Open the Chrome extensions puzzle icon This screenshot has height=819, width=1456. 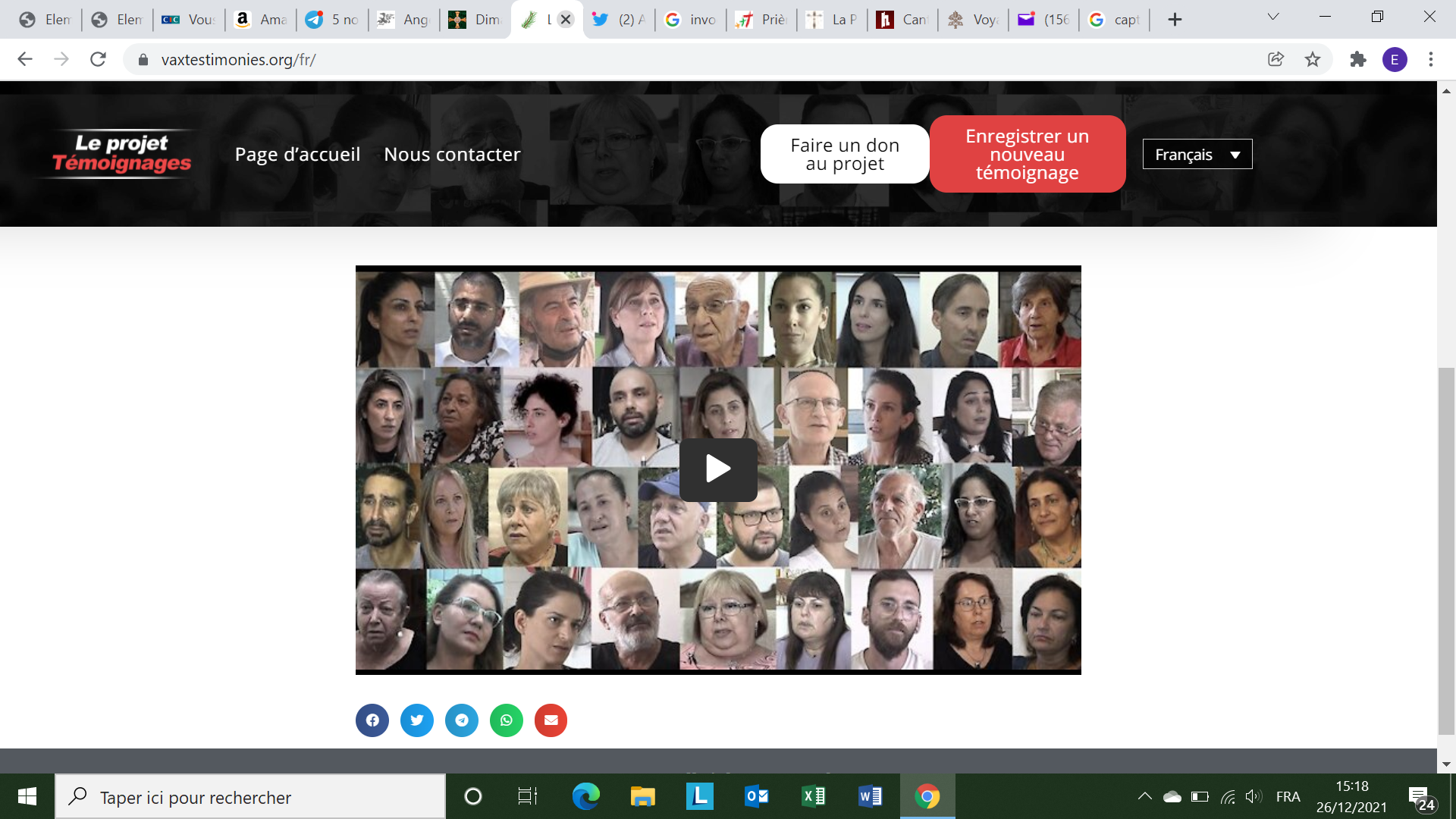pyautogui.click(x=1357, y=59)
